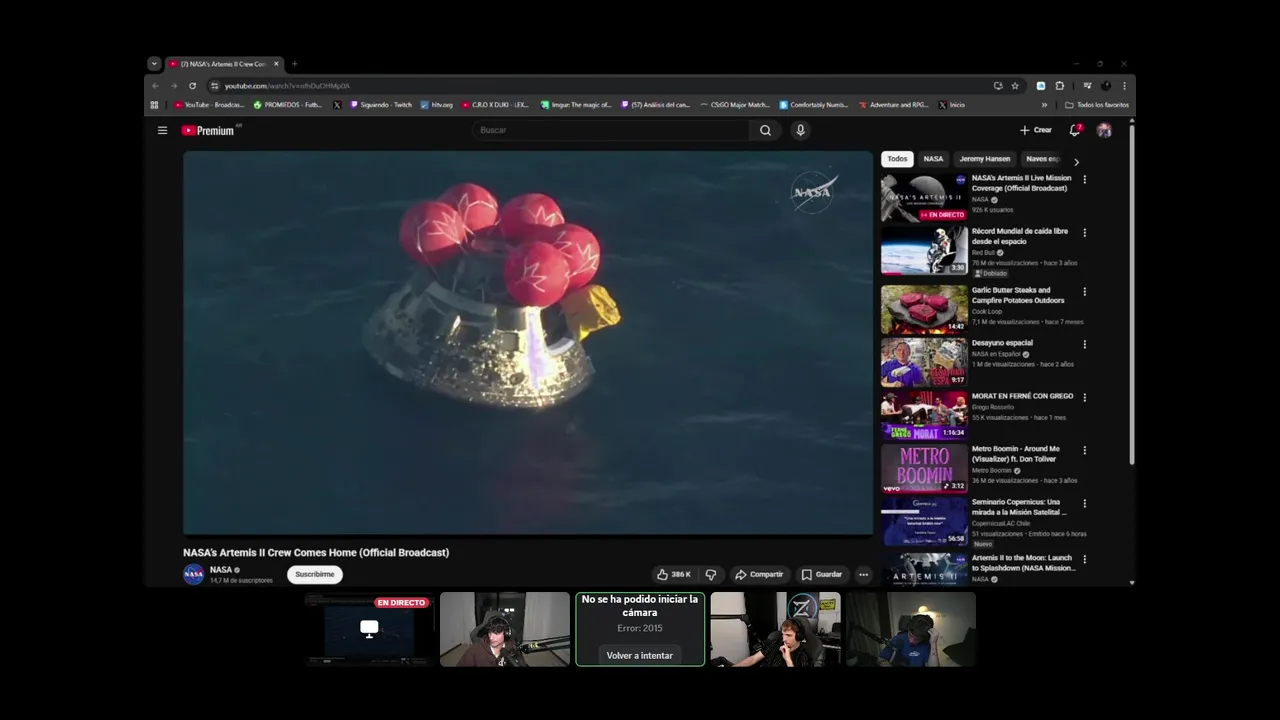The image size is (1280, 720).
Task: Select the EN DIRECTO screen share tile
Action: [x=370, y=629]
